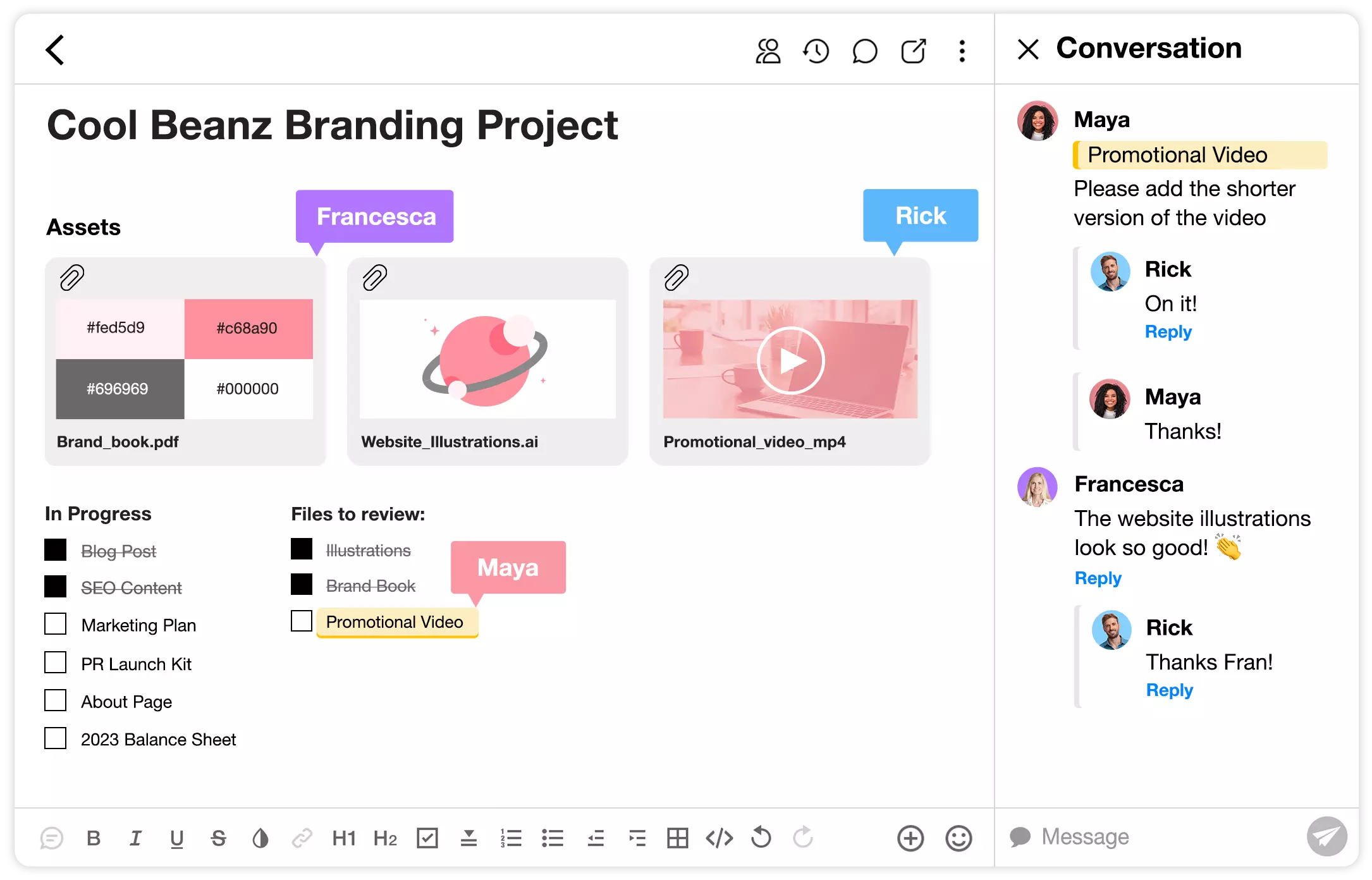The width and height of the screenshot is (1372, 880).
Task: Open the version history clock icon
Action: (816, 51)
